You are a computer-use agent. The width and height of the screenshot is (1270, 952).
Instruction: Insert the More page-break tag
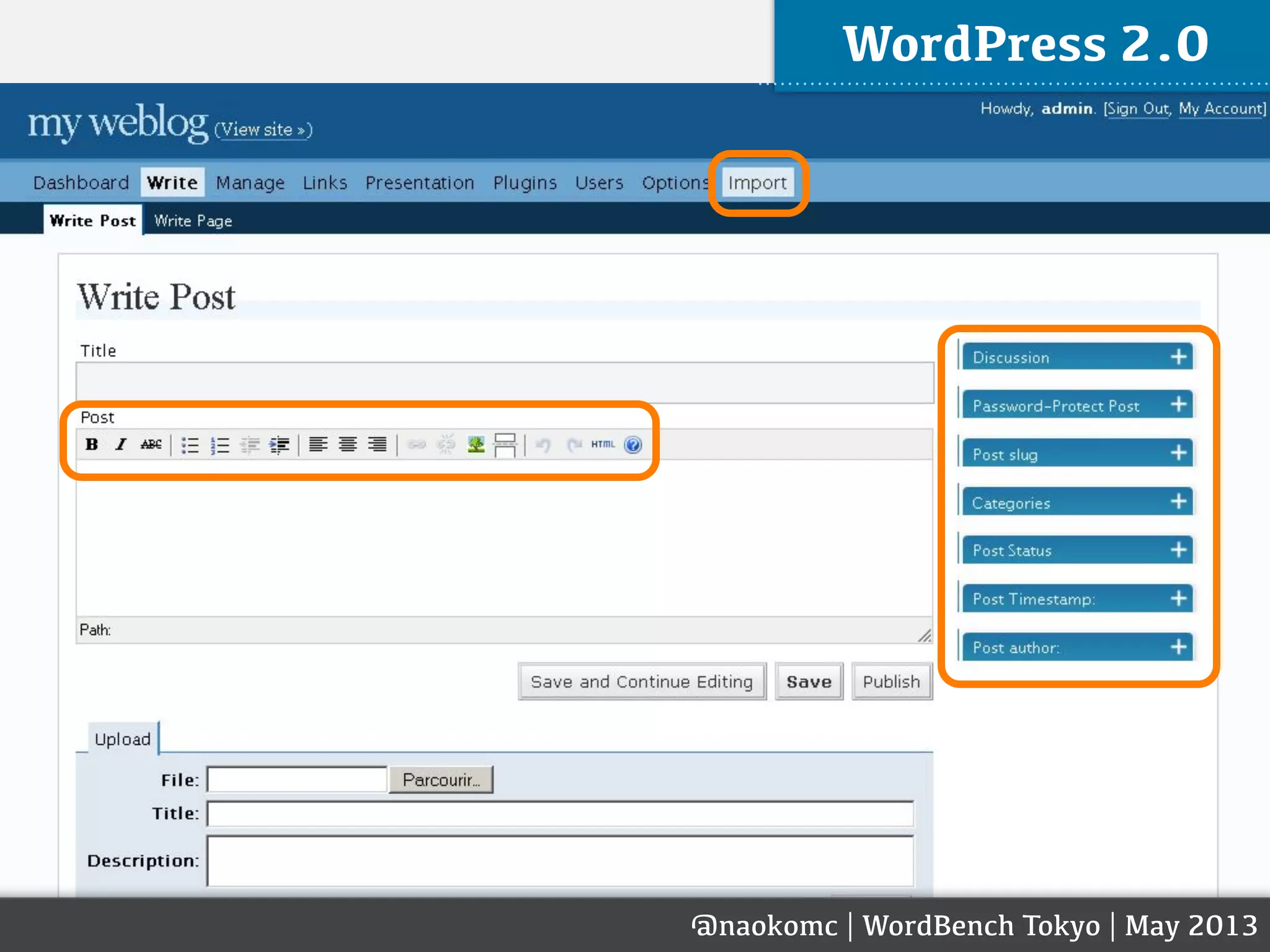[x=505, y=444]
